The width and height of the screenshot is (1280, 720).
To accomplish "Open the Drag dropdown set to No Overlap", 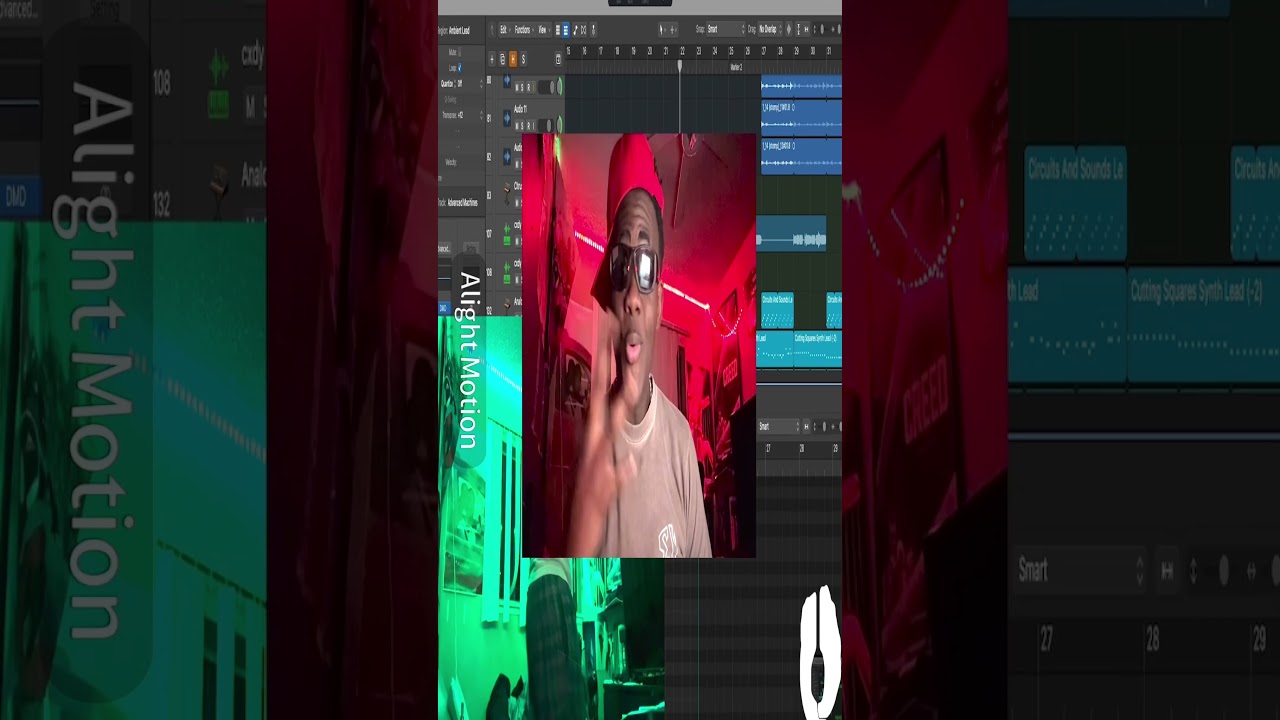I will 769,29.
